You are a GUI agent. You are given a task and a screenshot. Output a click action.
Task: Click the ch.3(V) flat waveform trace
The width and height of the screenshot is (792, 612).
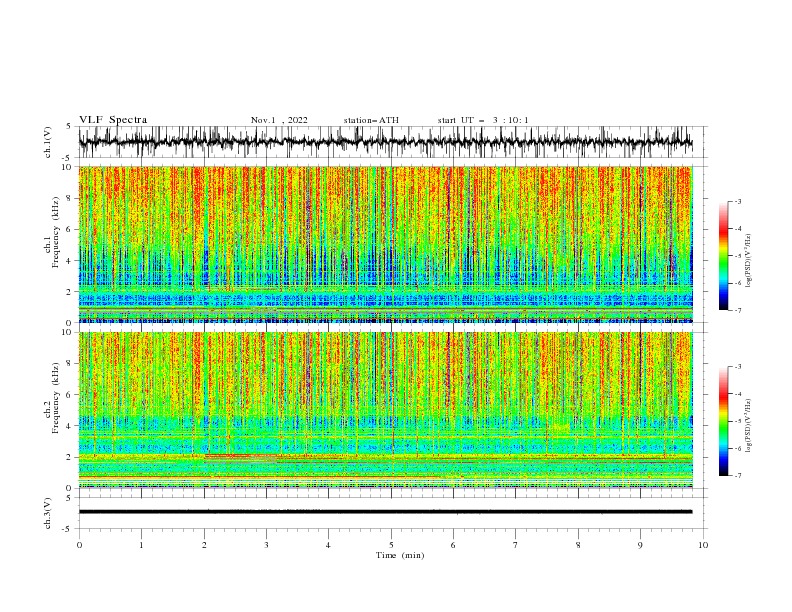[386, 512]
